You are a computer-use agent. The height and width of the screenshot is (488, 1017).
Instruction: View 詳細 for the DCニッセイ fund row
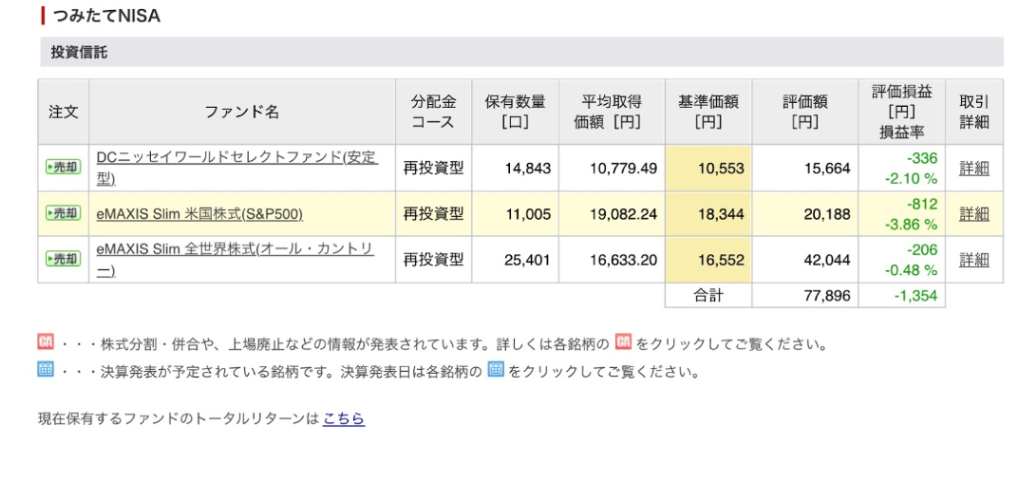[973, 168]
